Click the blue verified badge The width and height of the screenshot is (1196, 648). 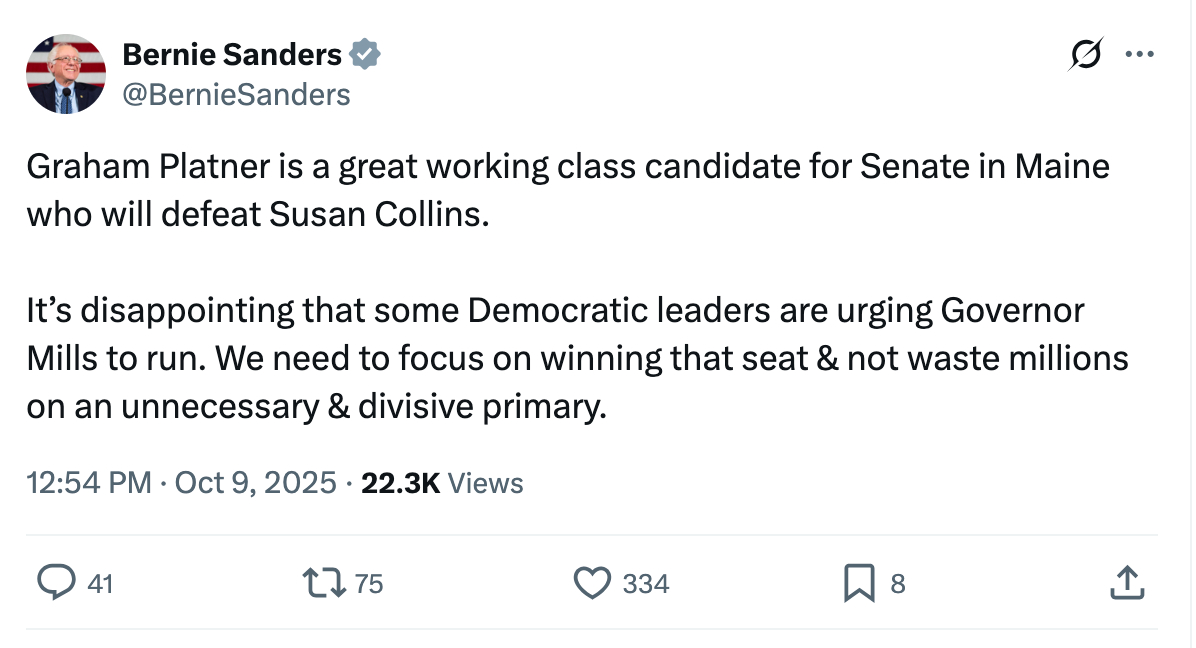364,55
